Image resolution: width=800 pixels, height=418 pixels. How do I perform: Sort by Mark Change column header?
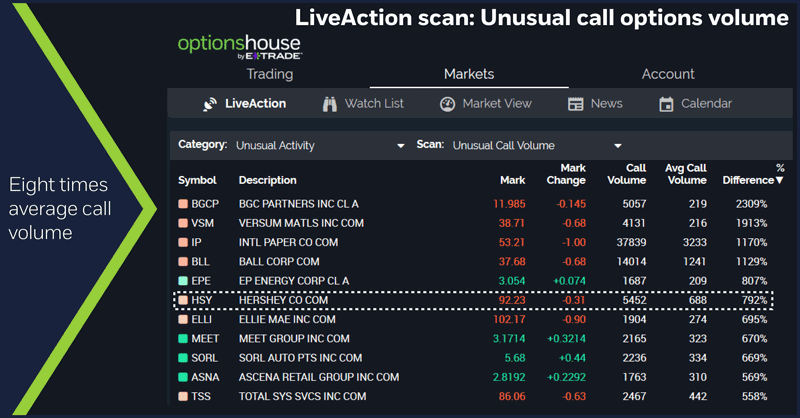pos(572,174)
